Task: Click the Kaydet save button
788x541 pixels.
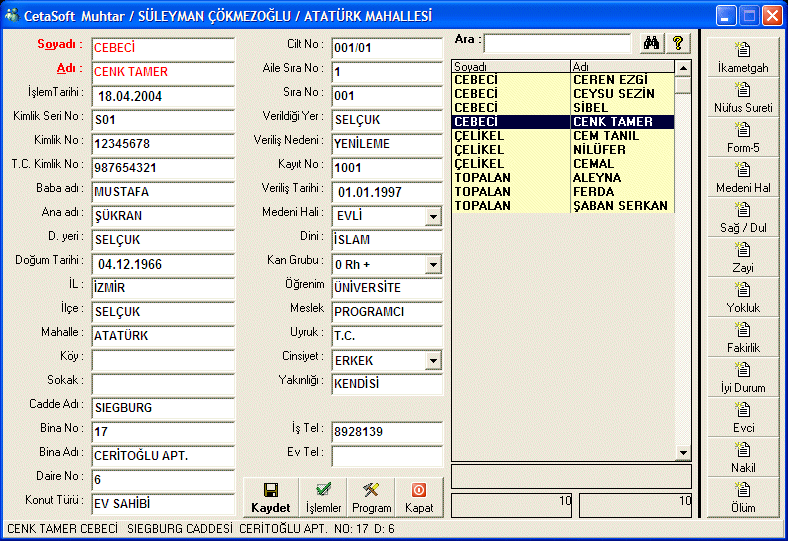Action: tap(270, 496)
